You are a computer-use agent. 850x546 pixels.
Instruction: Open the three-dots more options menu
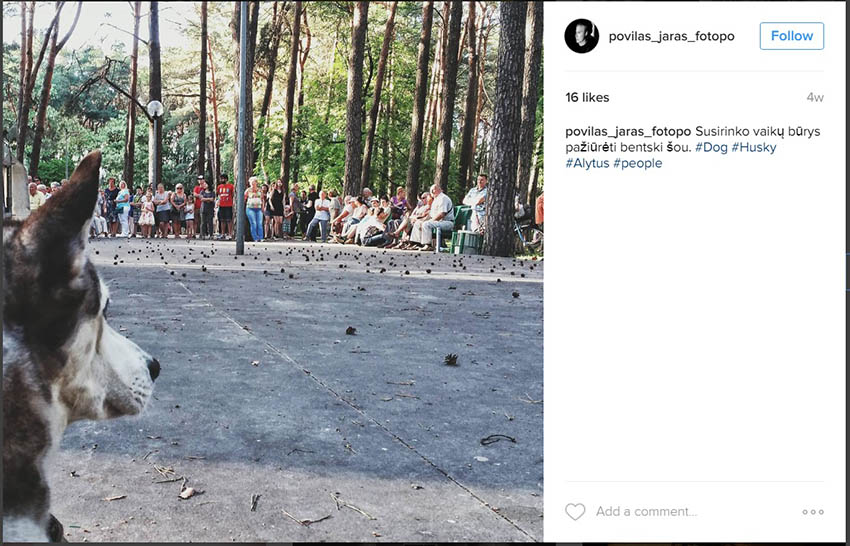[x=813, y=512]
